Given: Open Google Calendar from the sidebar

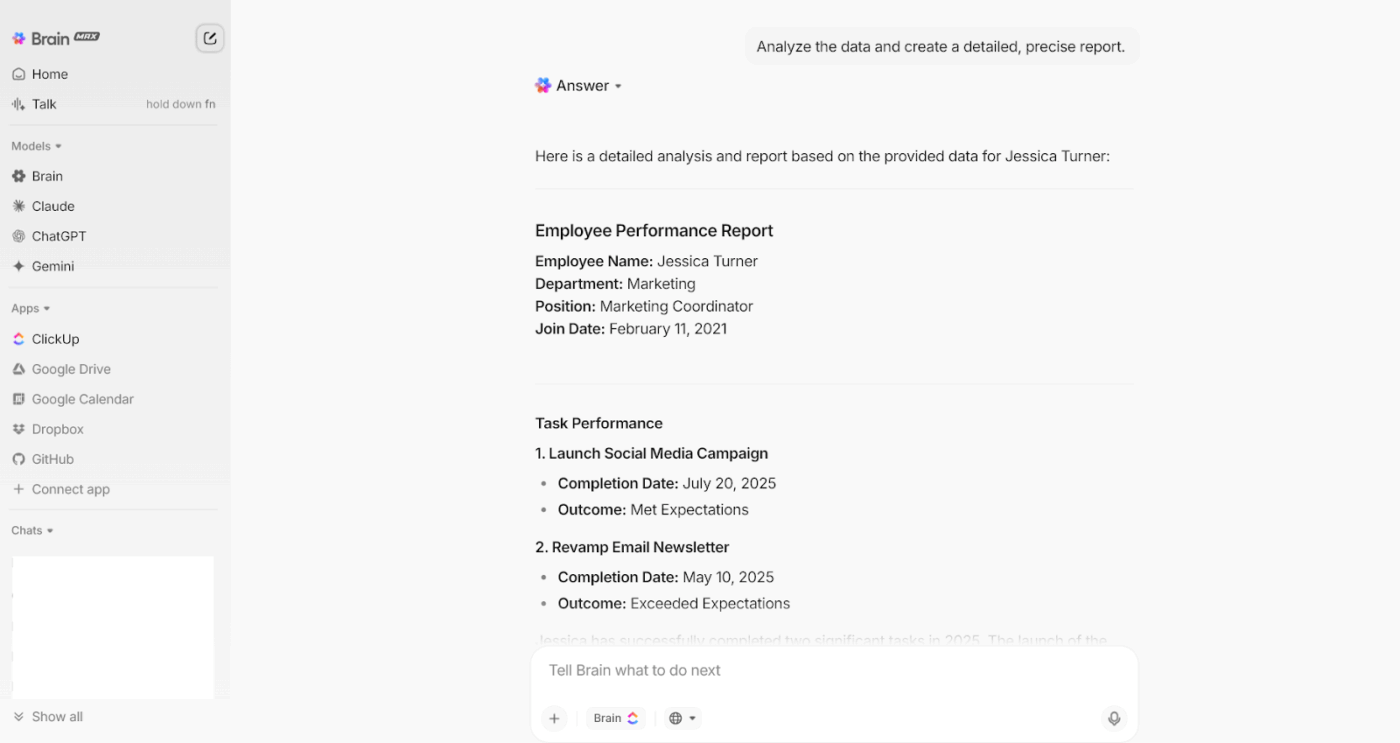Looking at the screenshot, I should [x=83, y=399].
